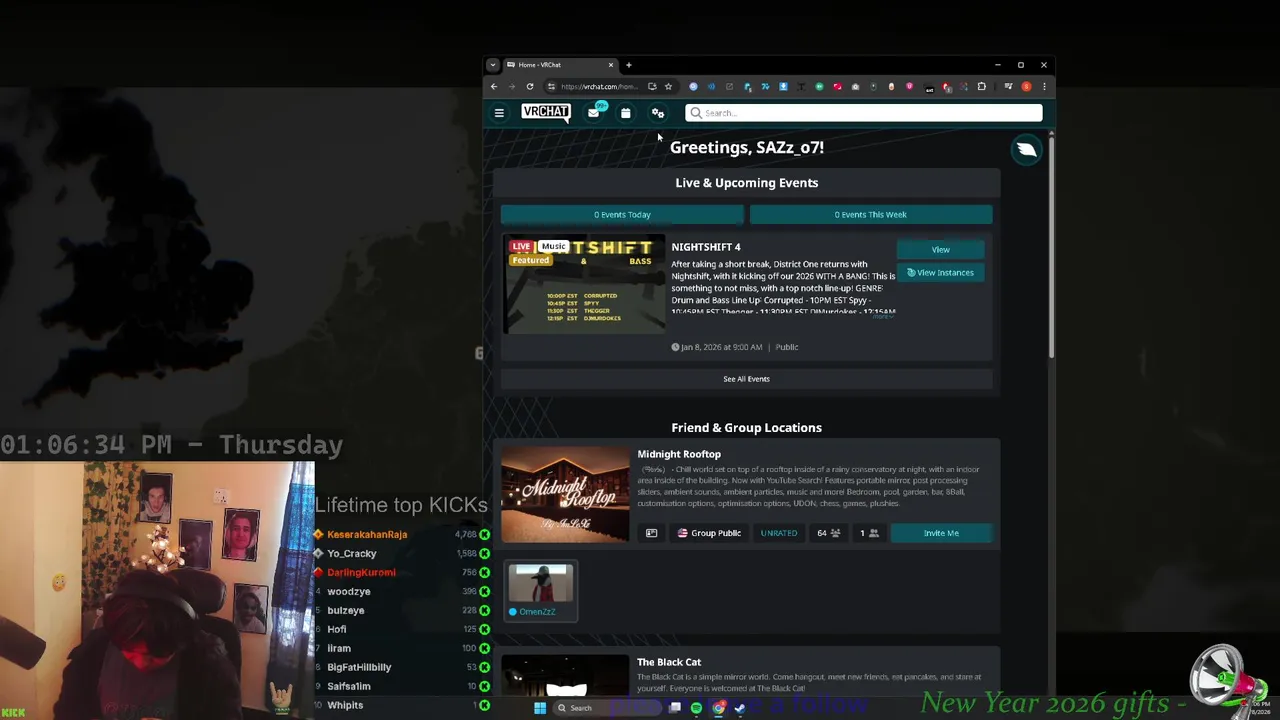
Task: Open Chrome three-dot menu
Action: [x=1044, y=87]
